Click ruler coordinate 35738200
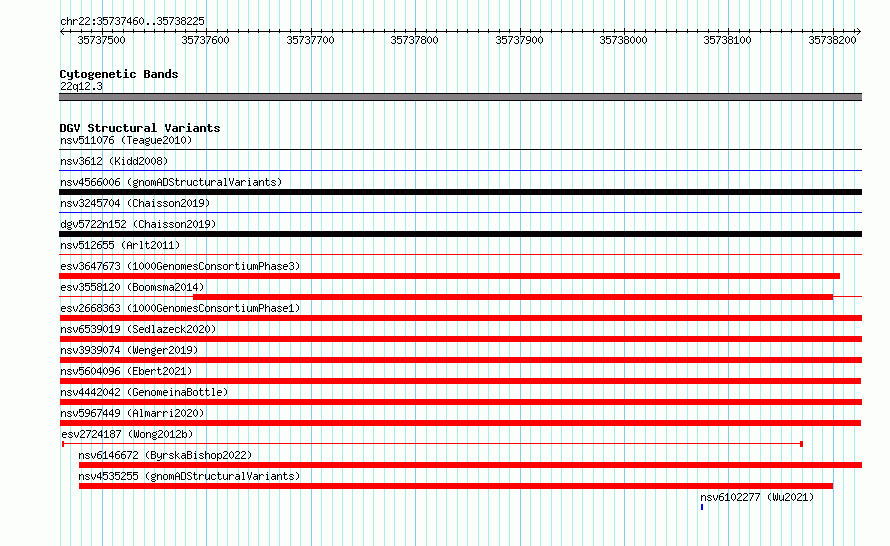The height and width of the screenshot is (546, 890). [x=832, y=40]
